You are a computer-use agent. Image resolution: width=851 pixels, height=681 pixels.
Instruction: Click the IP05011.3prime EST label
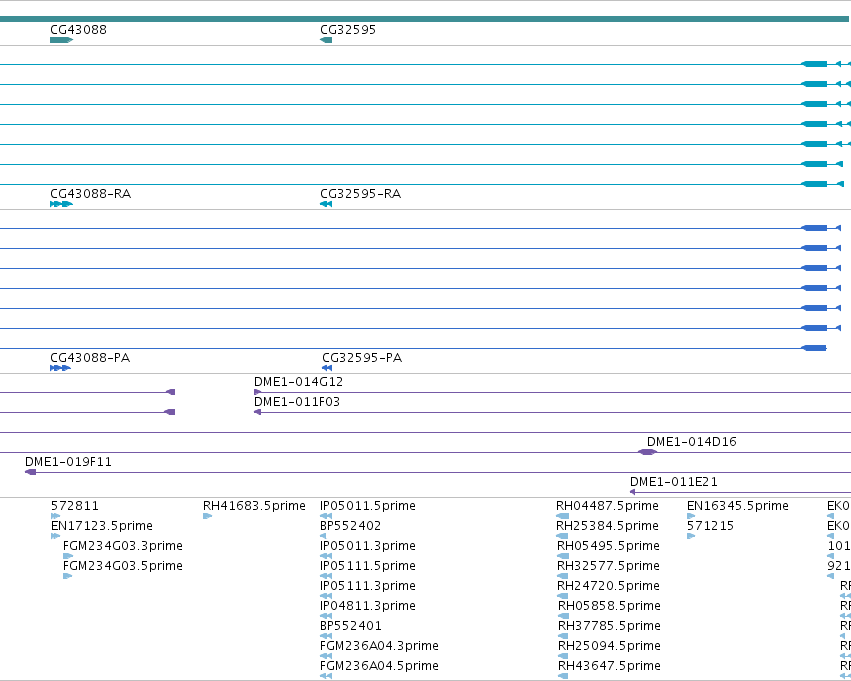click(x=368, y=546)
